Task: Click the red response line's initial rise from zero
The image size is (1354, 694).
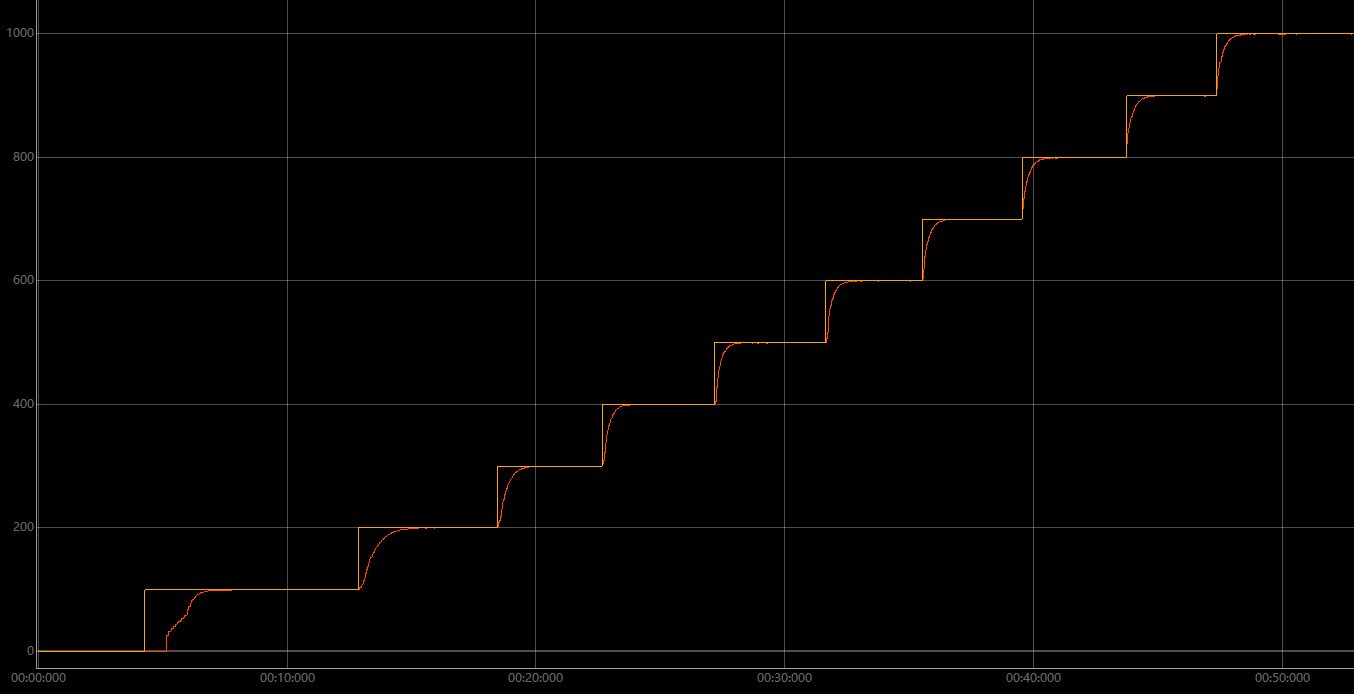Action: point(166,640)
